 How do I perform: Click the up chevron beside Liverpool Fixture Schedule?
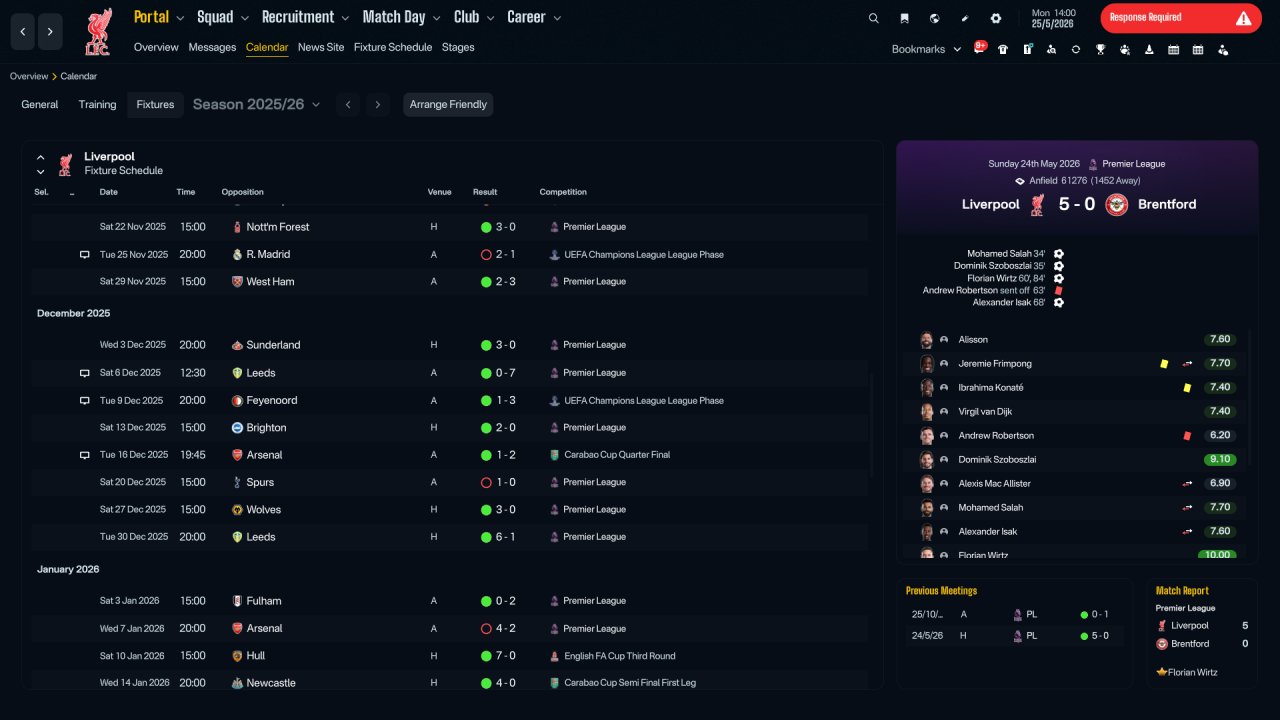(41, 158)
